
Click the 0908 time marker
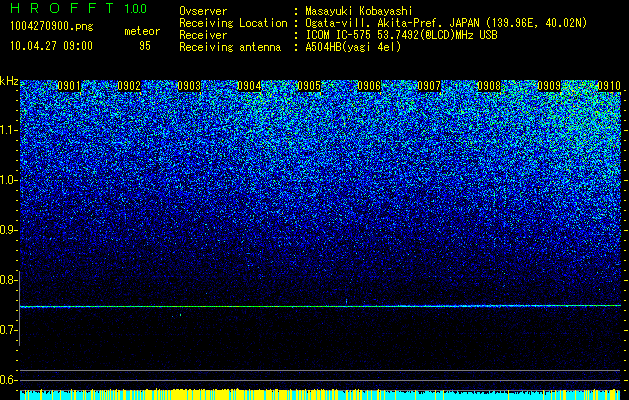[489, 86]
